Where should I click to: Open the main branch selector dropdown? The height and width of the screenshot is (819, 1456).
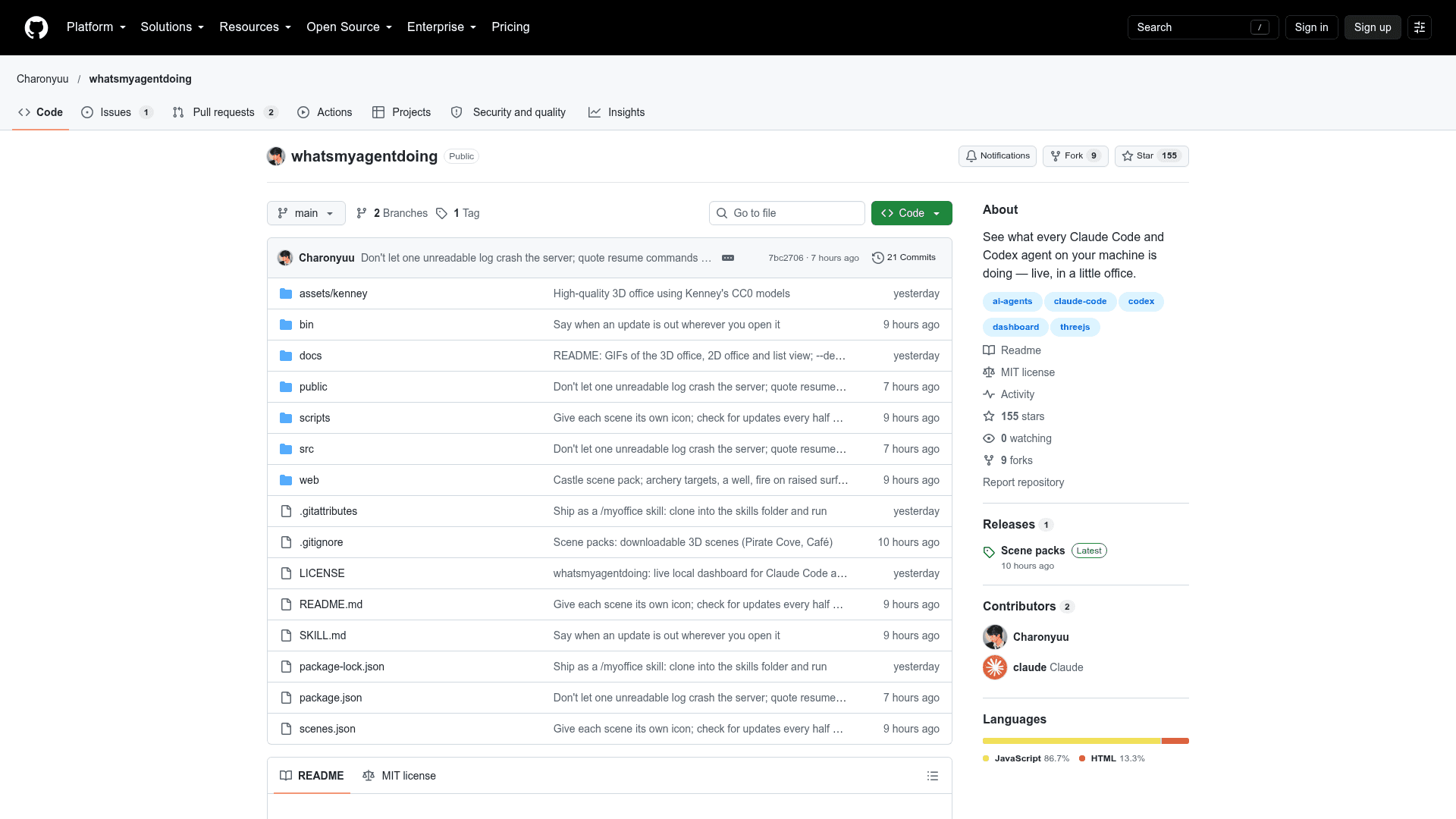tap(306, 213)
